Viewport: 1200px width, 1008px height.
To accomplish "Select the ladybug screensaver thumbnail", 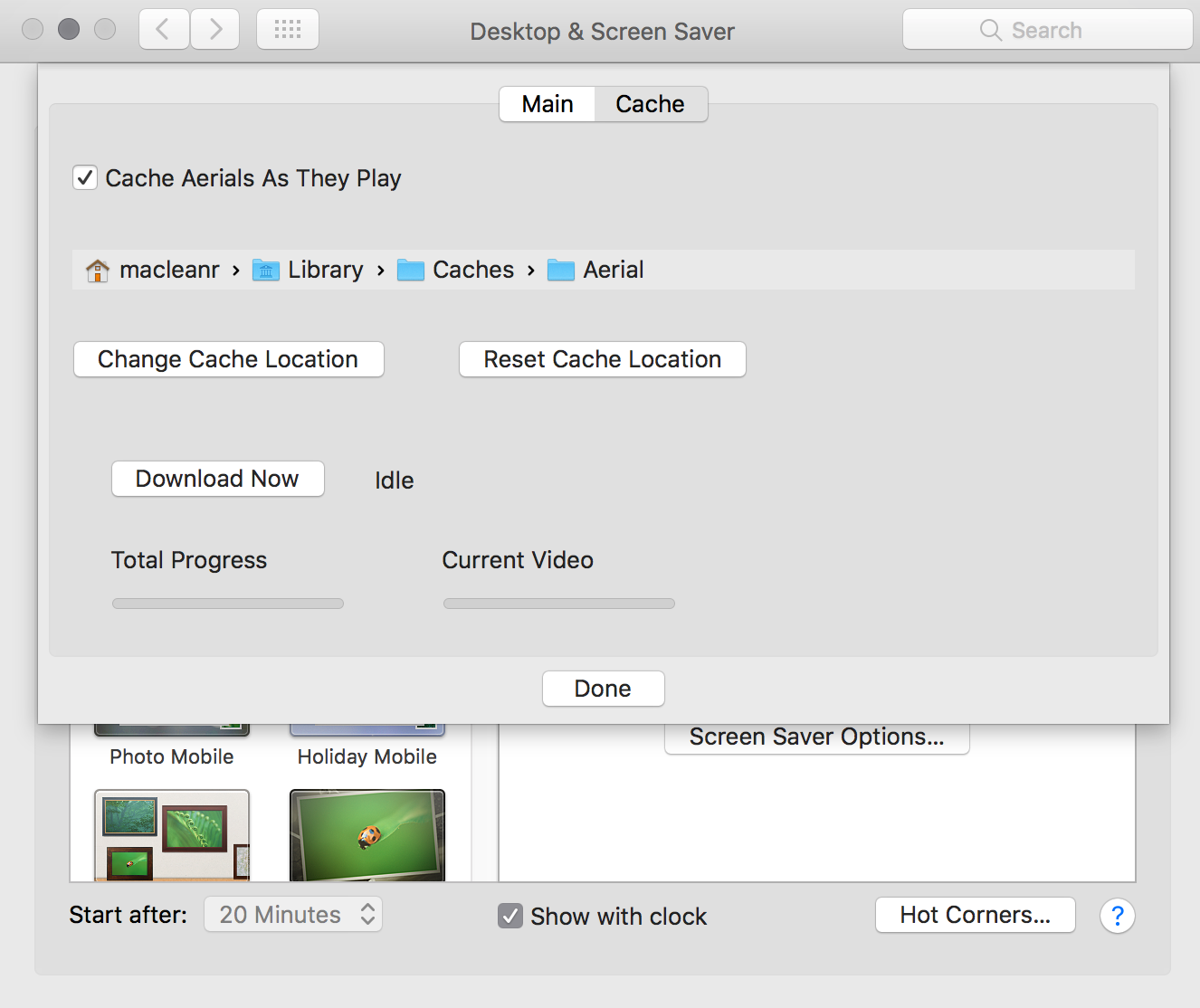I will pos(367,834).
